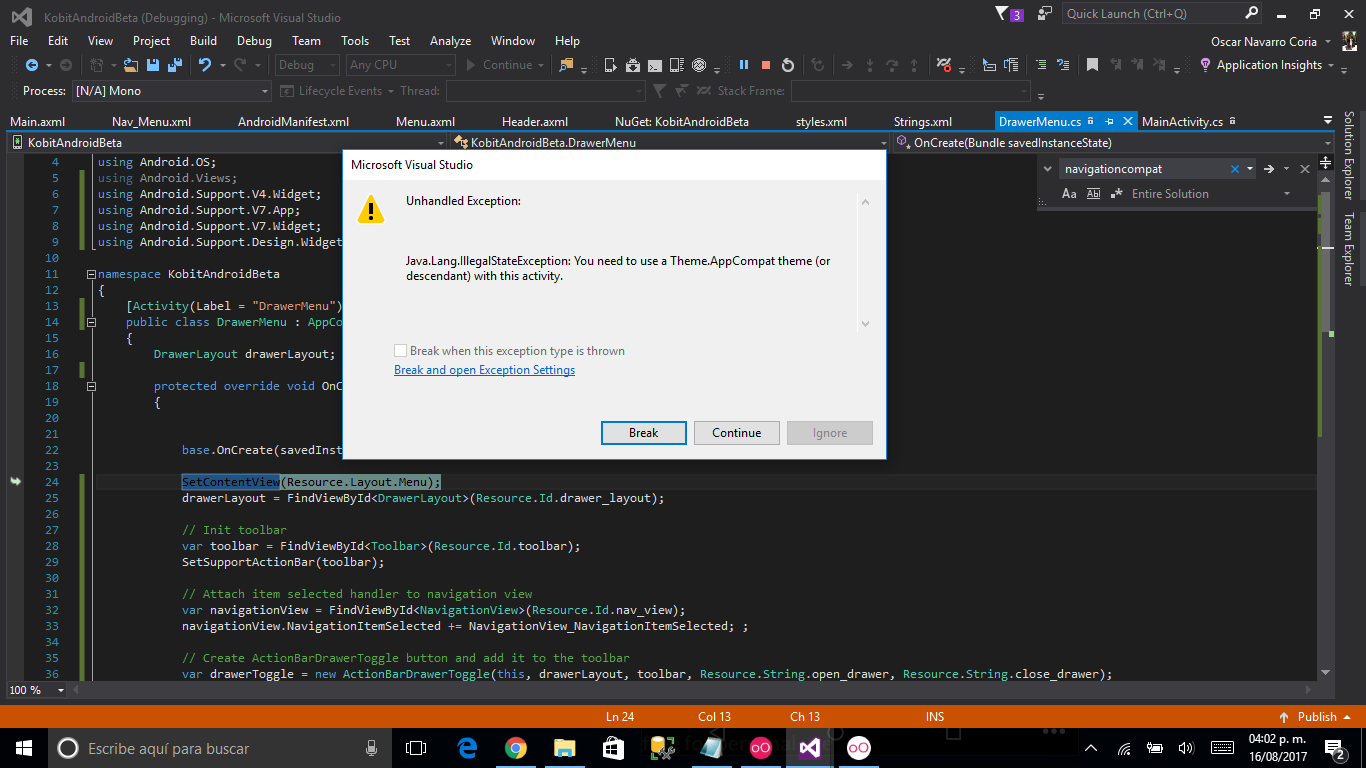Close the Find panel
This screenshot has height=768, width=1366.
click(1306, 169)
